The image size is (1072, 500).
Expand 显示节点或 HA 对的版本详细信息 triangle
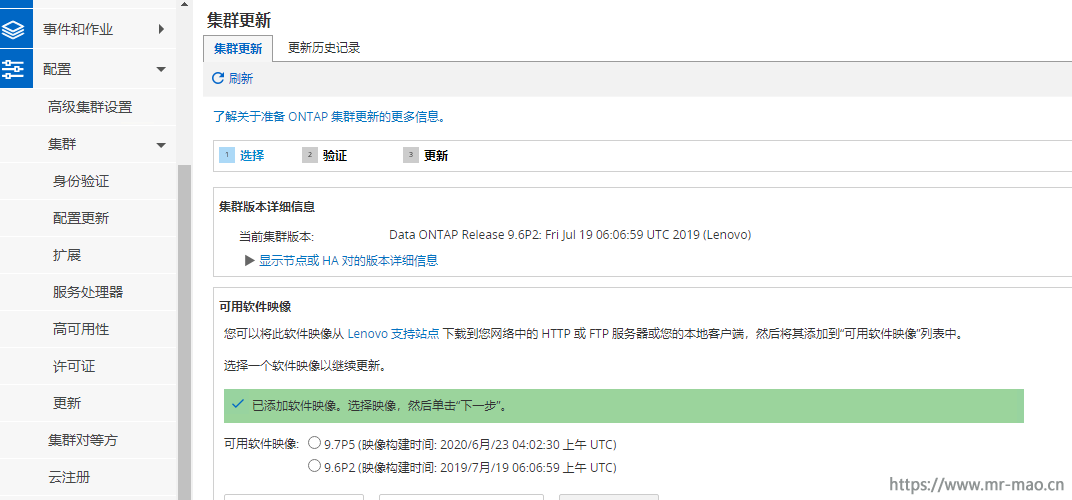250,261
